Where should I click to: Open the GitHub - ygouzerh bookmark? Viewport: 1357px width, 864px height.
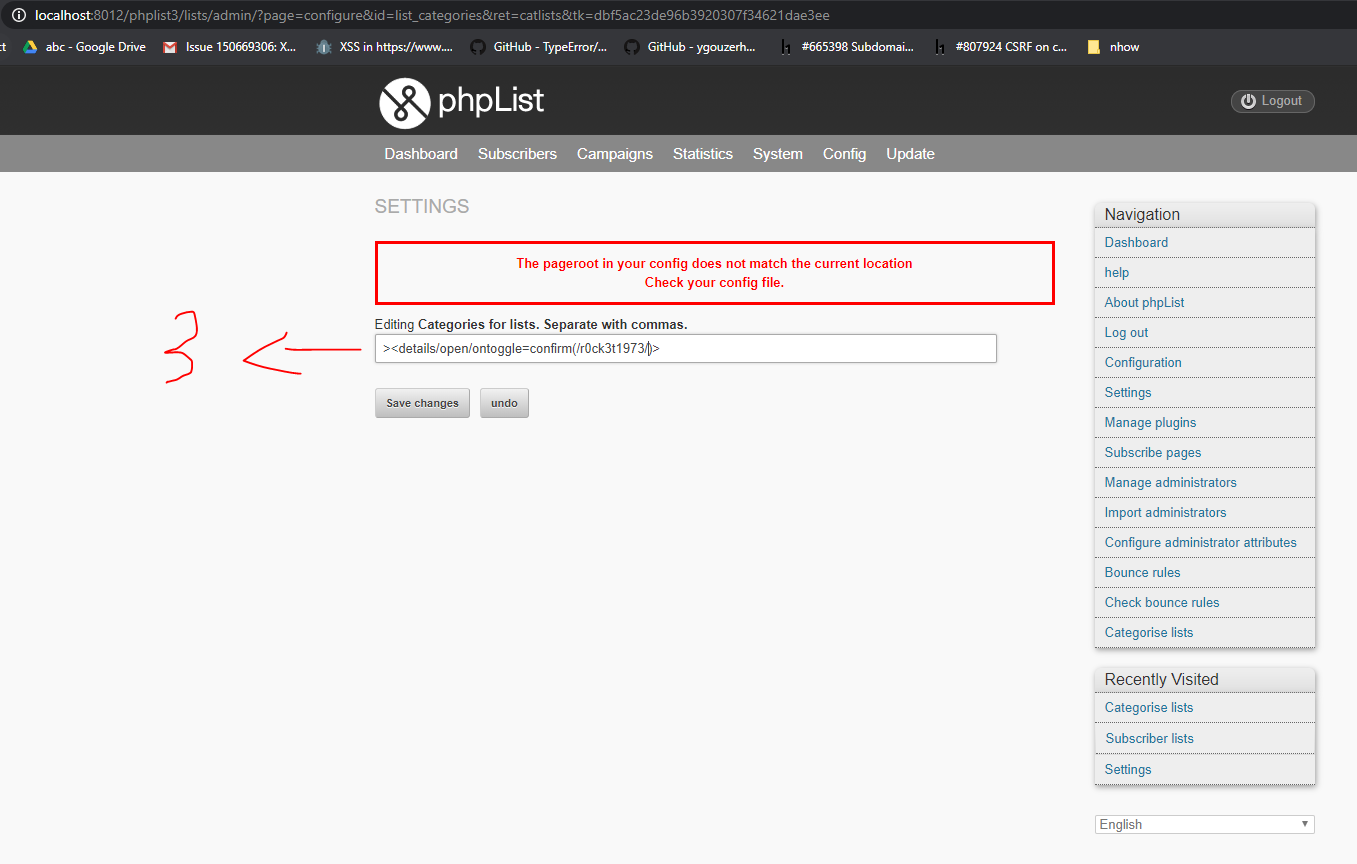(691, 47)
